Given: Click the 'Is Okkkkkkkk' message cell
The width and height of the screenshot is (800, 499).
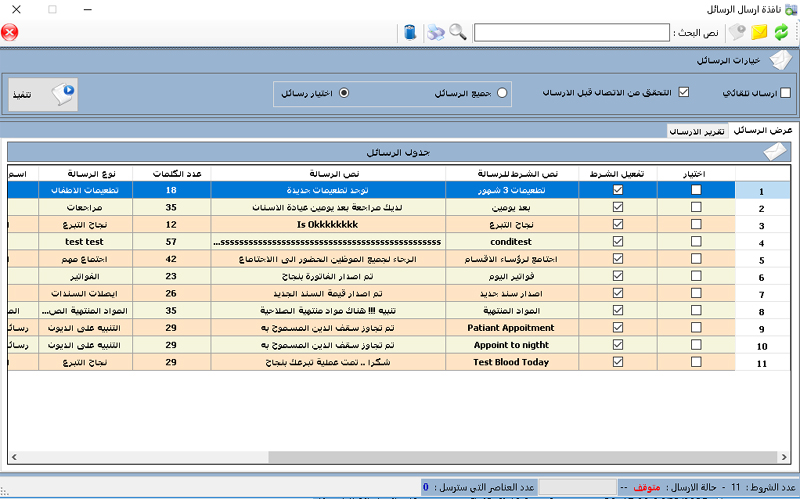Looking at the screenshot, I should click(328, 224).
